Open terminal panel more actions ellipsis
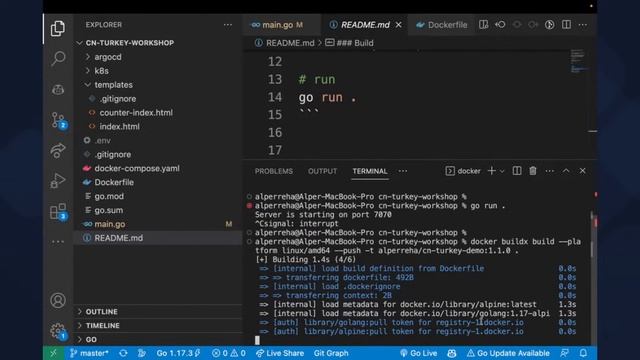640x360 pixels. (x=550, y=171)
